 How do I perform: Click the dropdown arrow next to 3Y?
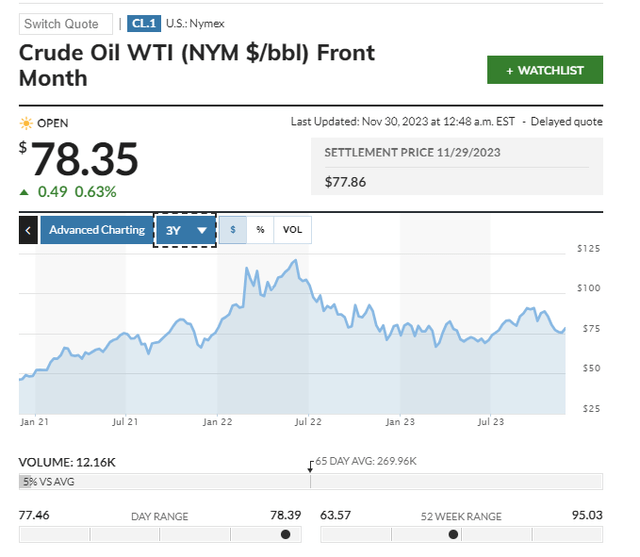[202, 231]
